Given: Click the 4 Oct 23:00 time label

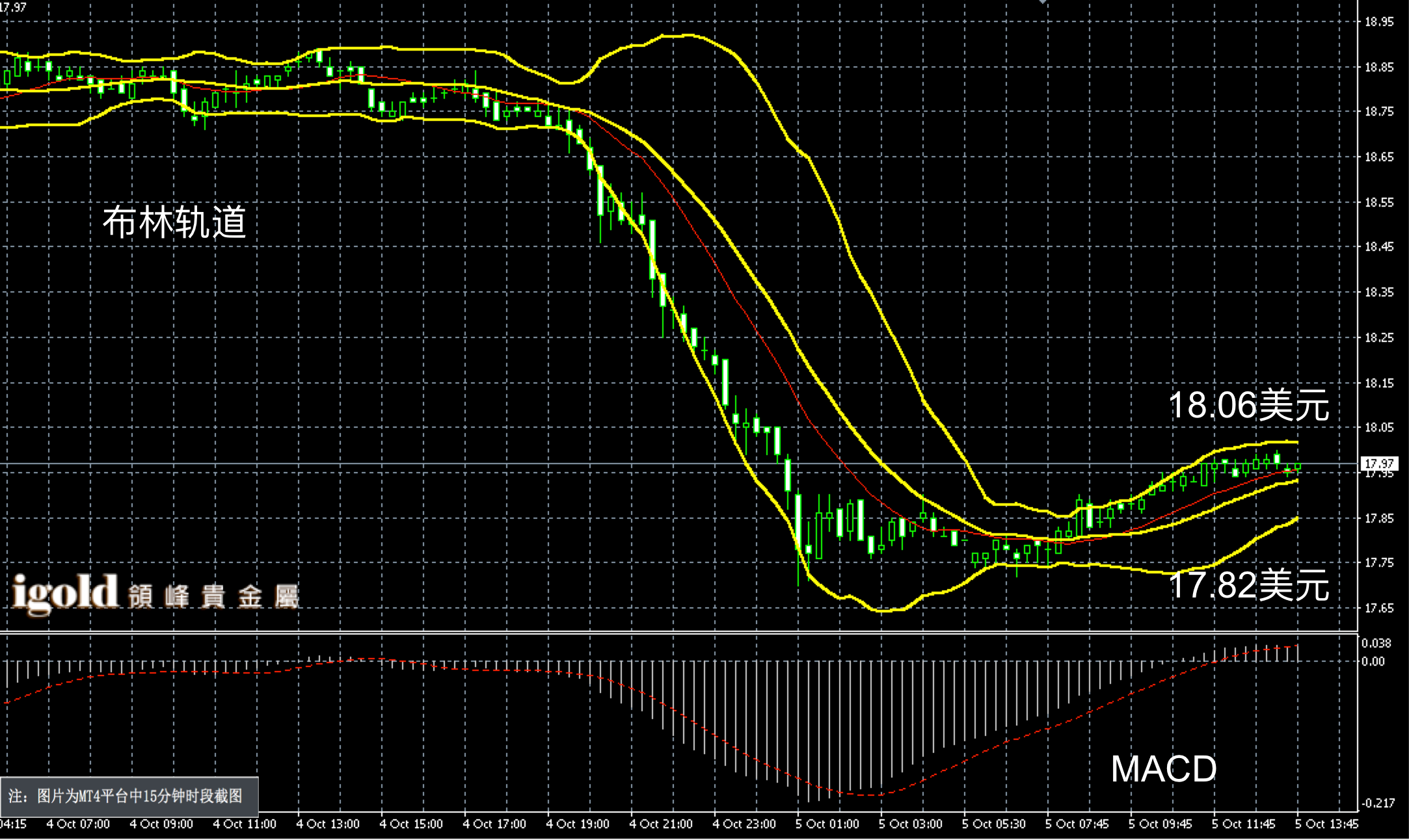Looking at the screenshot, I should pyautogui.click(x=744, y=824).
